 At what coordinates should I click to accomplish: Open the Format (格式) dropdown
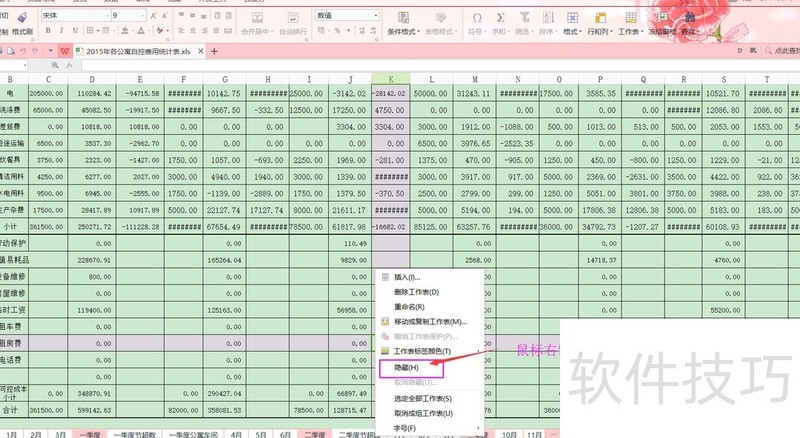click(x=572, y=23)
